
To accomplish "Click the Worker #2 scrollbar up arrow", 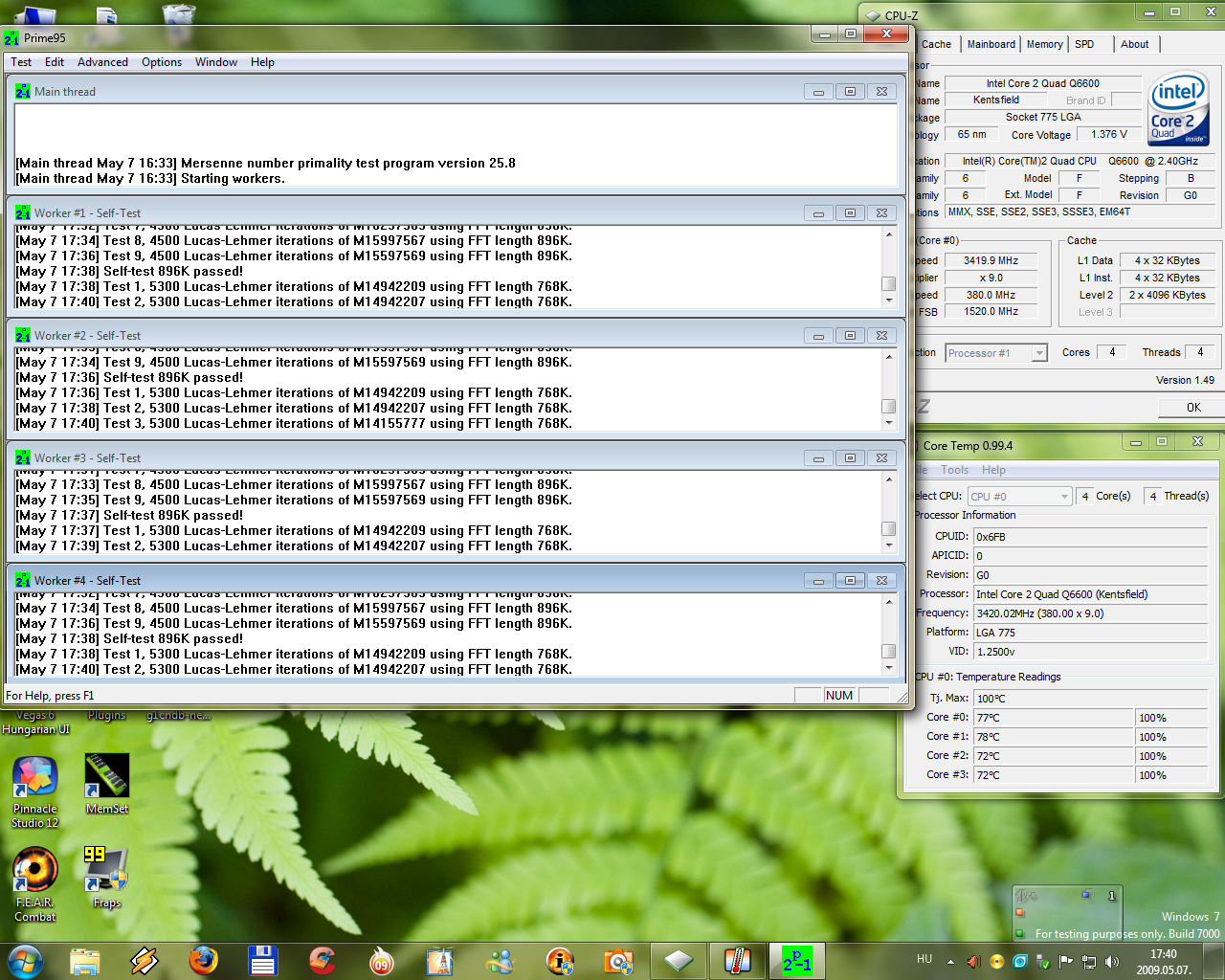I will click(x=889, y=357).
